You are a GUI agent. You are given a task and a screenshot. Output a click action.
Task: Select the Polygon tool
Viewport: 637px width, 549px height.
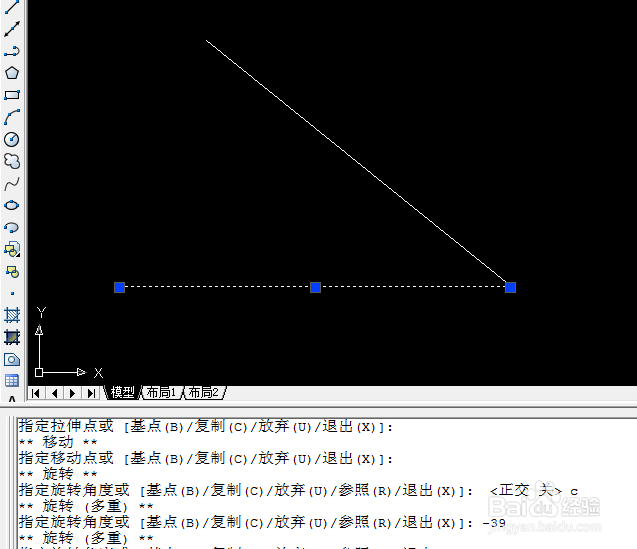point(12,73)
